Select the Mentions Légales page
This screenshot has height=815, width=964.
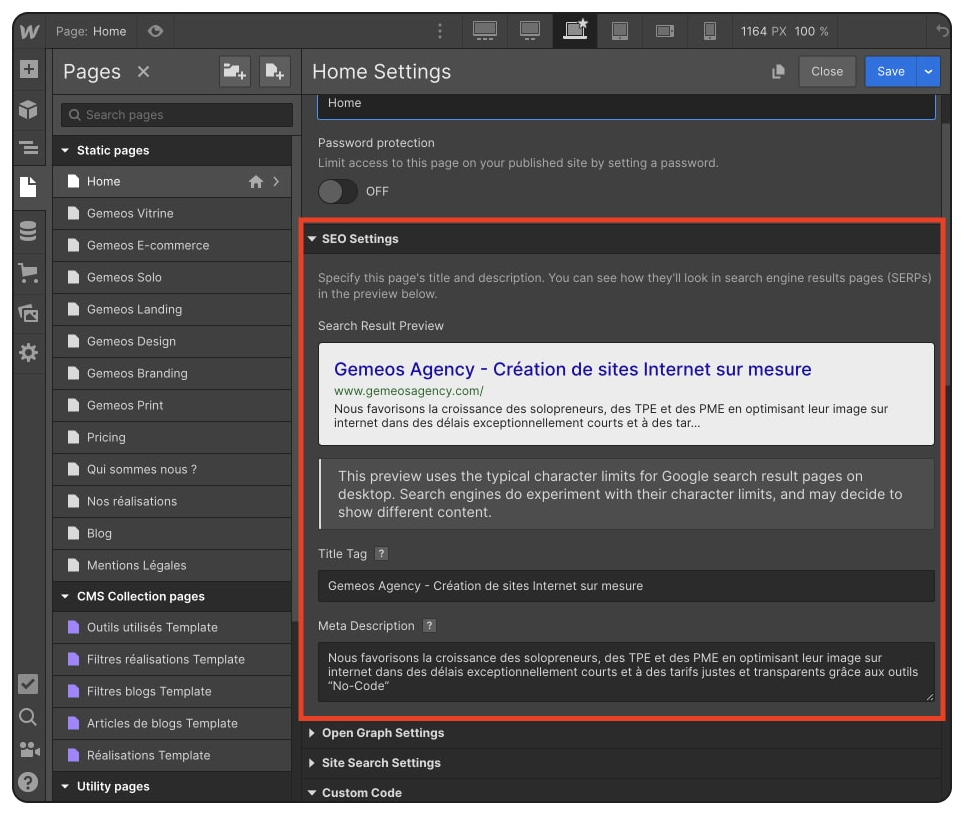click(172, 565)
